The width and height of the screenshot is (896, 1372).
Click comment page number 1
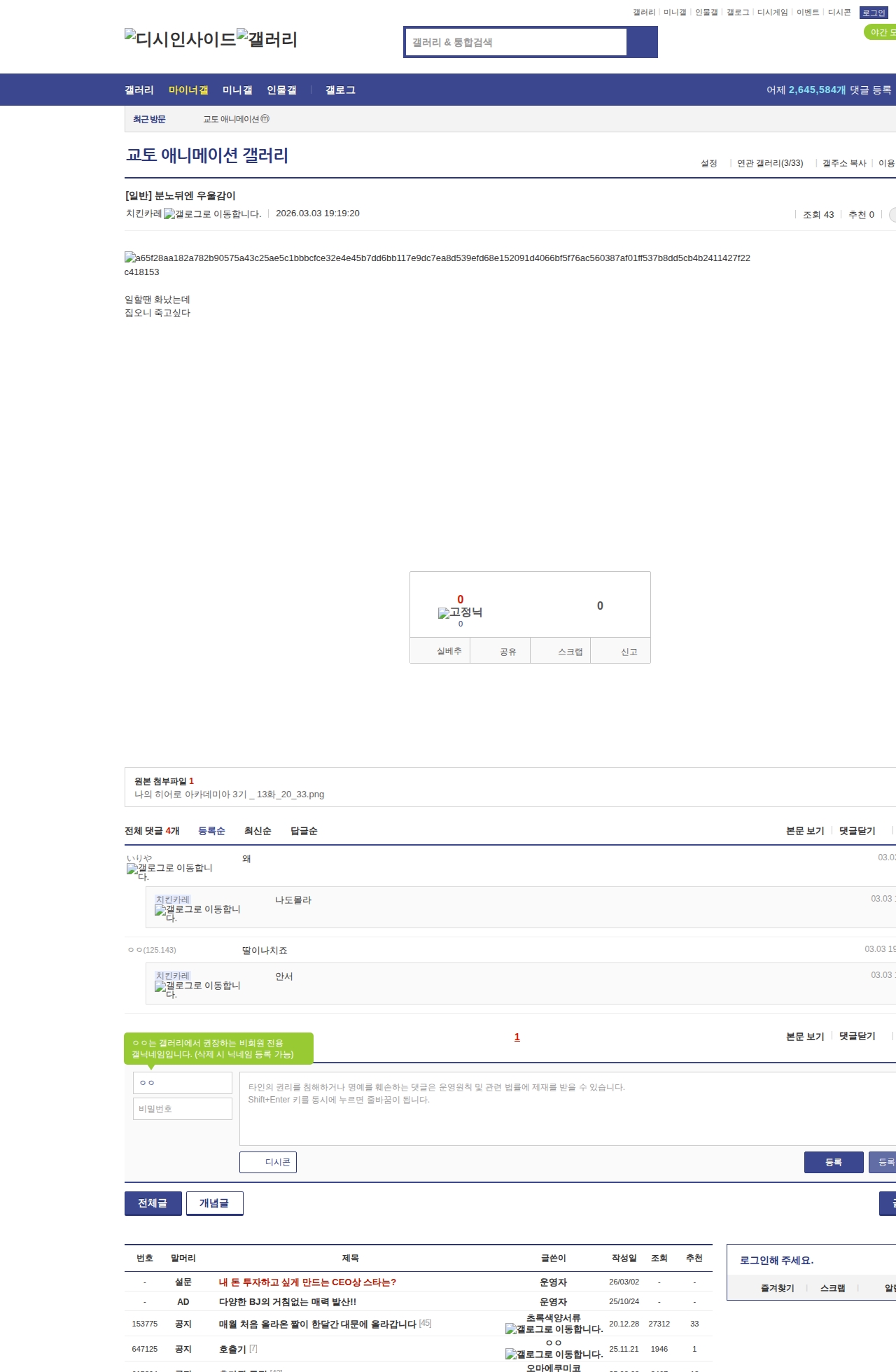coord(517,1037)
